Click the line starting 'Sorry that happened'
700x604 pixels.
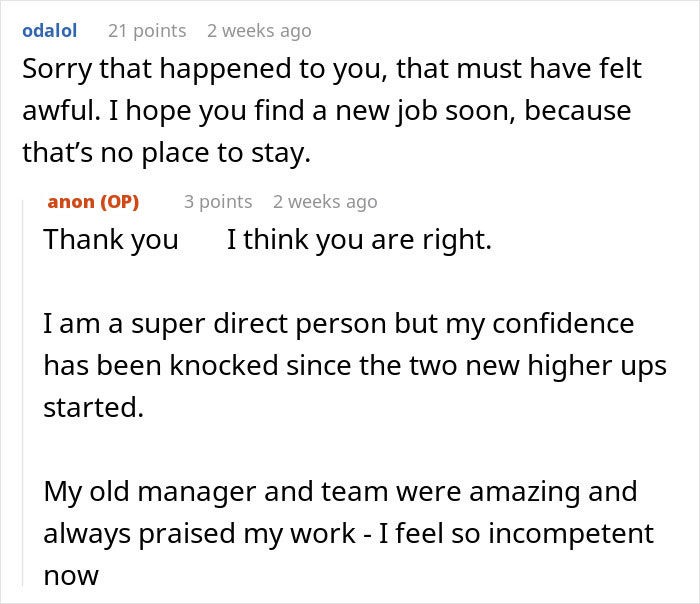coord(332,71)
